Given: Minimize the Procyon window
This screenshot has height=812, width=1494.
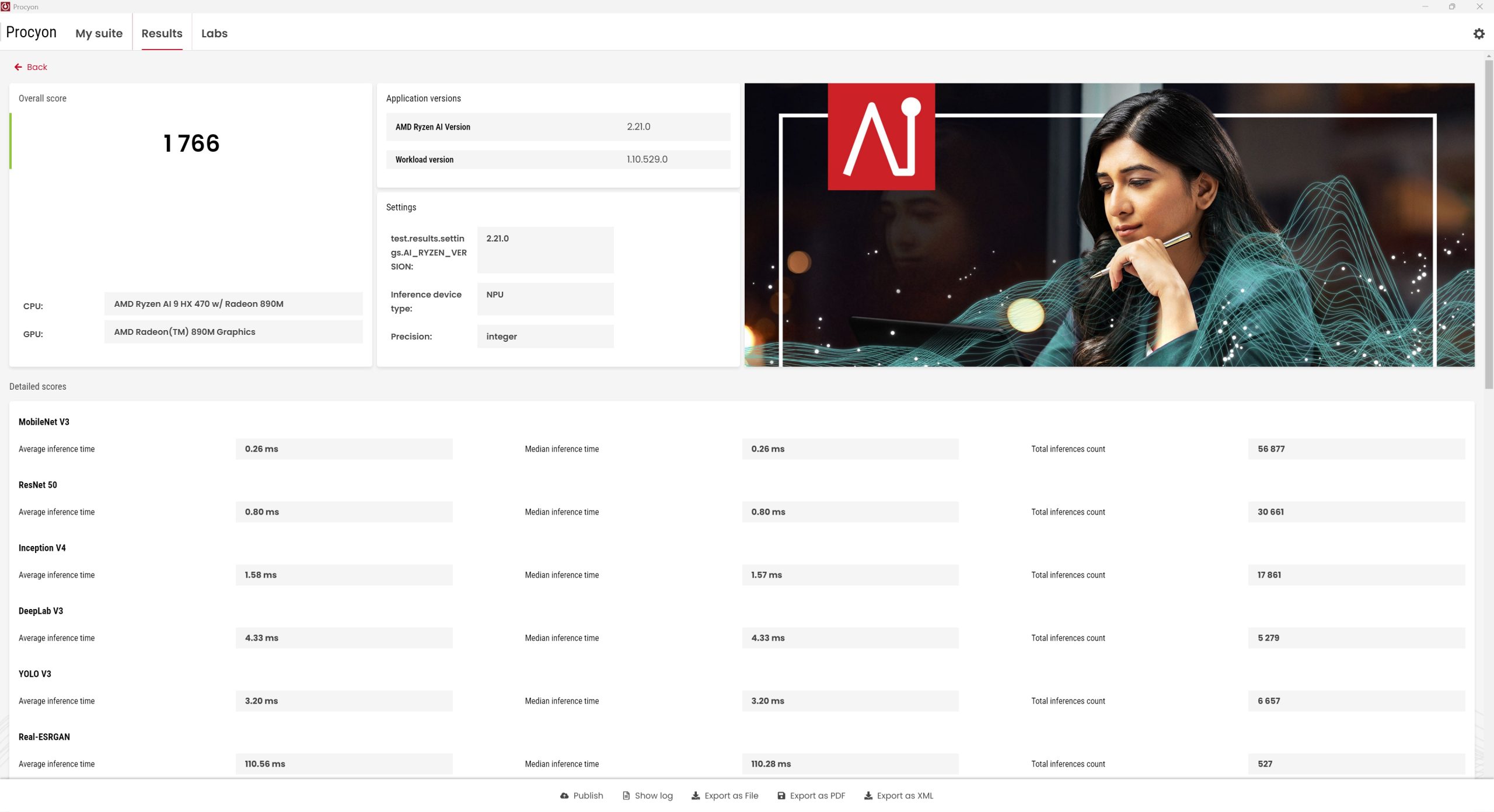Looking at the screenshot, I should (1425, 6).
